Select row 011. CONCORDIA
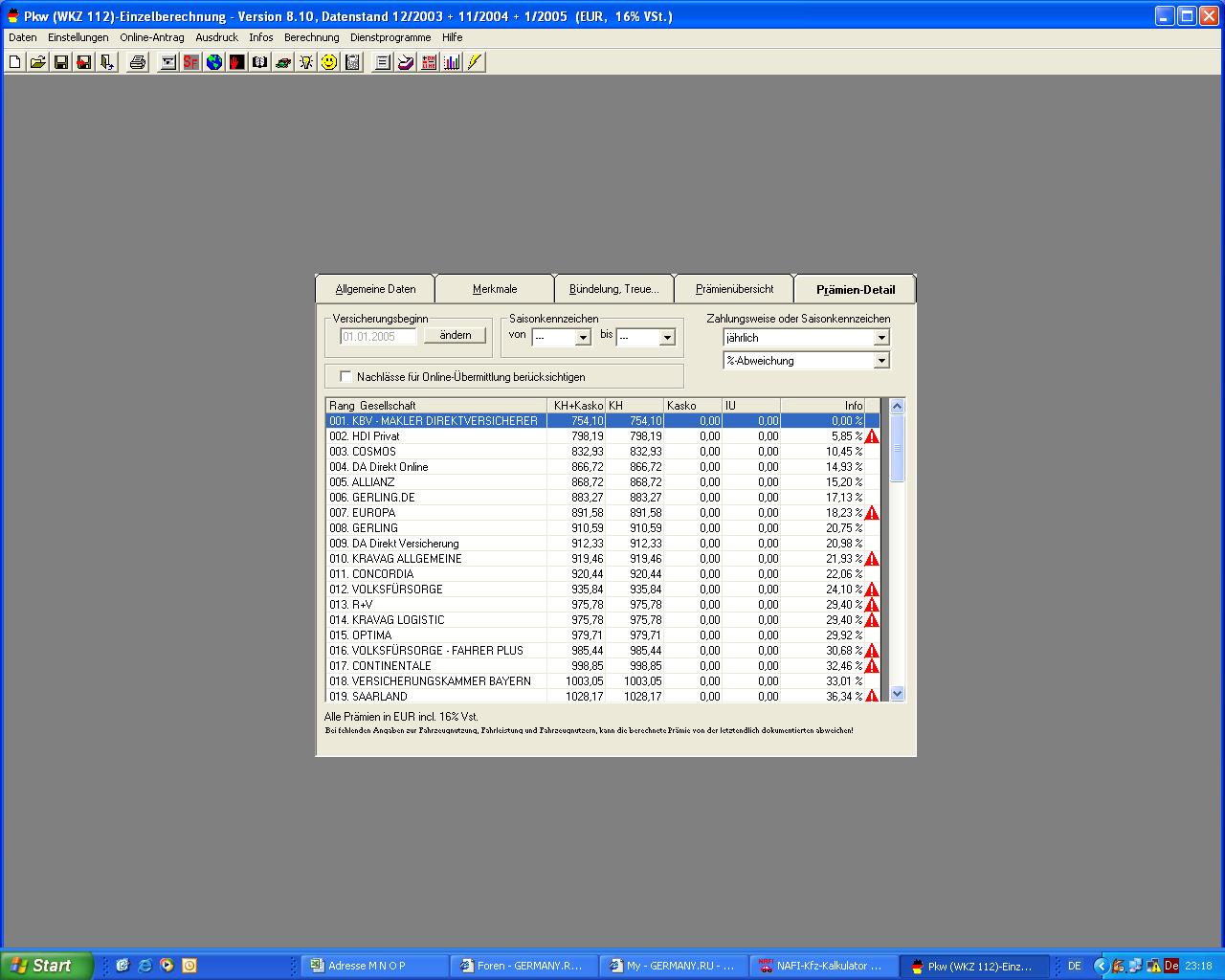 pos(603,574)
